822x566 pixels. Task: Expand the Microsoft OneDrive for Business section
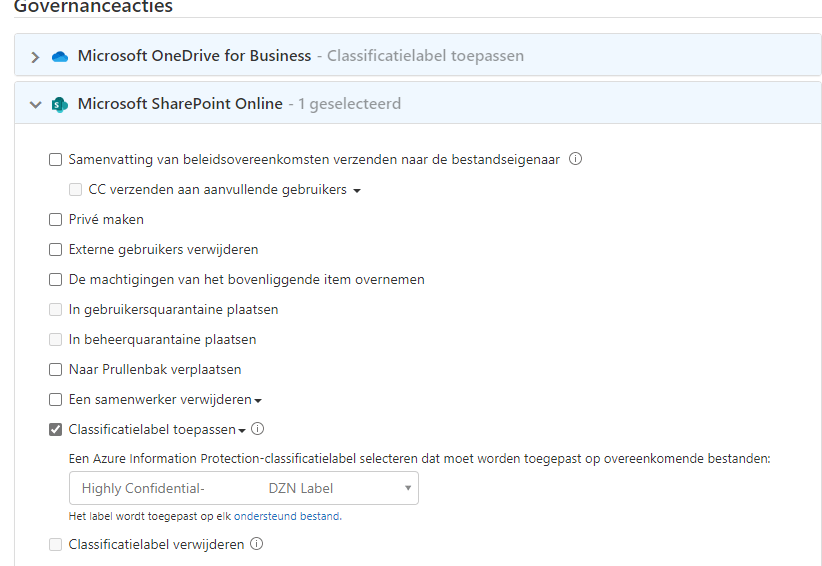pos(35,57)
